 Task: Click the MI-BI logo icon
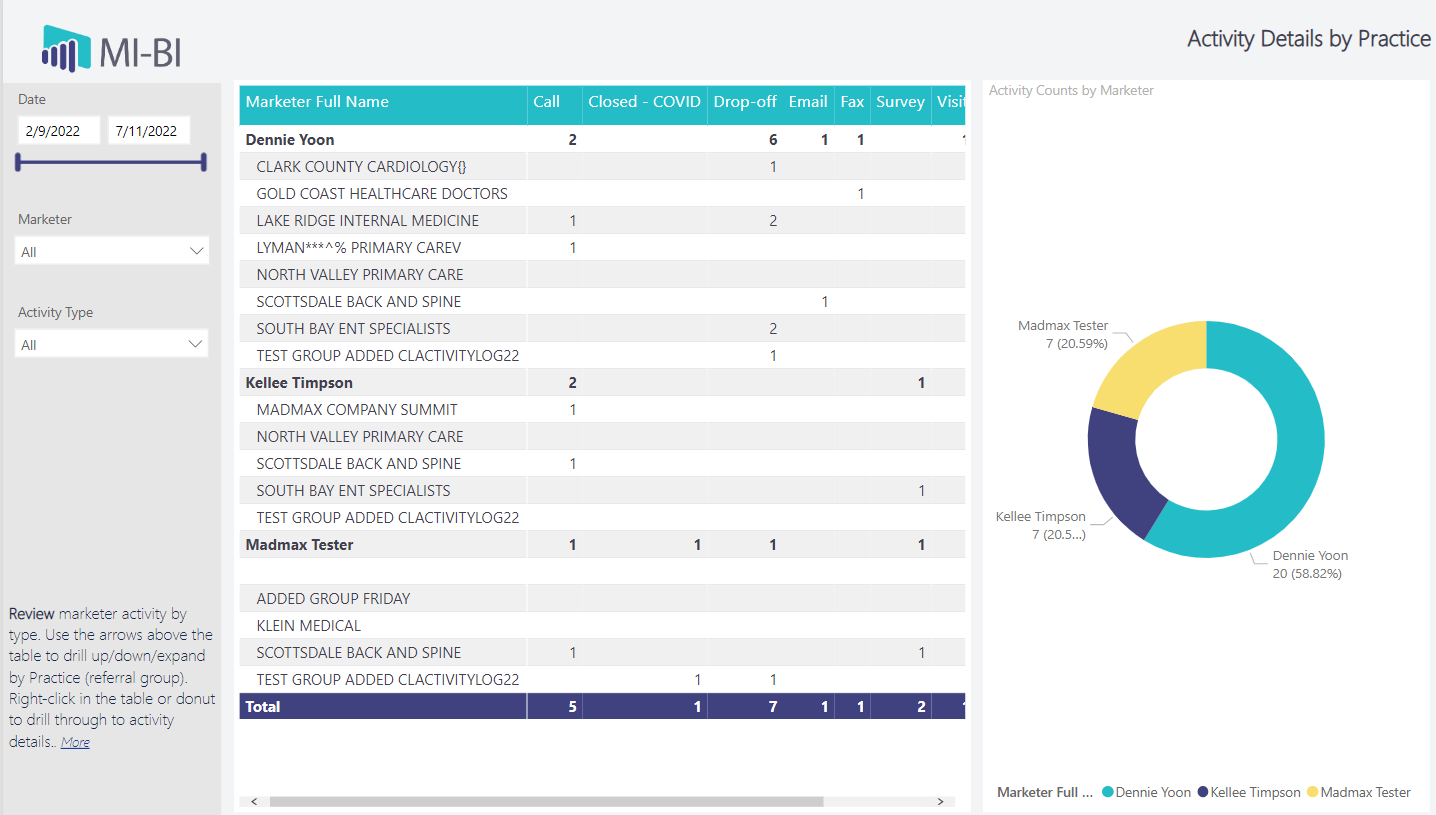coord(66,49)
